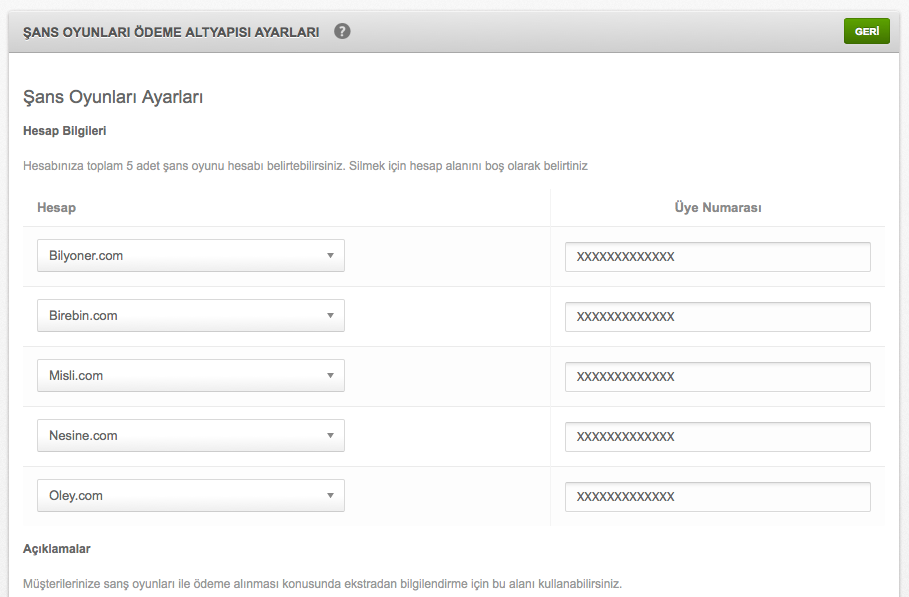Click the Üye Numarası column header
The height and width of the screenshot is (597, 909).
pos(718,208)
